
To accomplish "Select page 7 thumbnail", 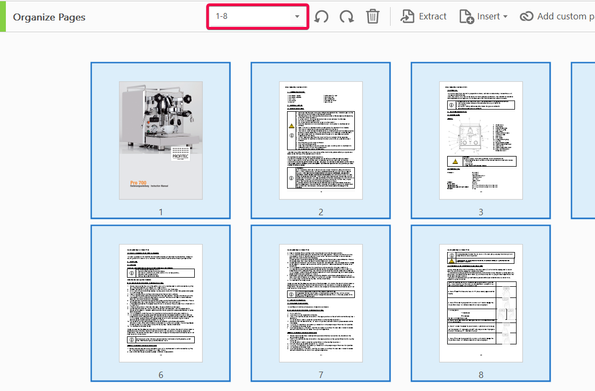I will coord(321,303).
